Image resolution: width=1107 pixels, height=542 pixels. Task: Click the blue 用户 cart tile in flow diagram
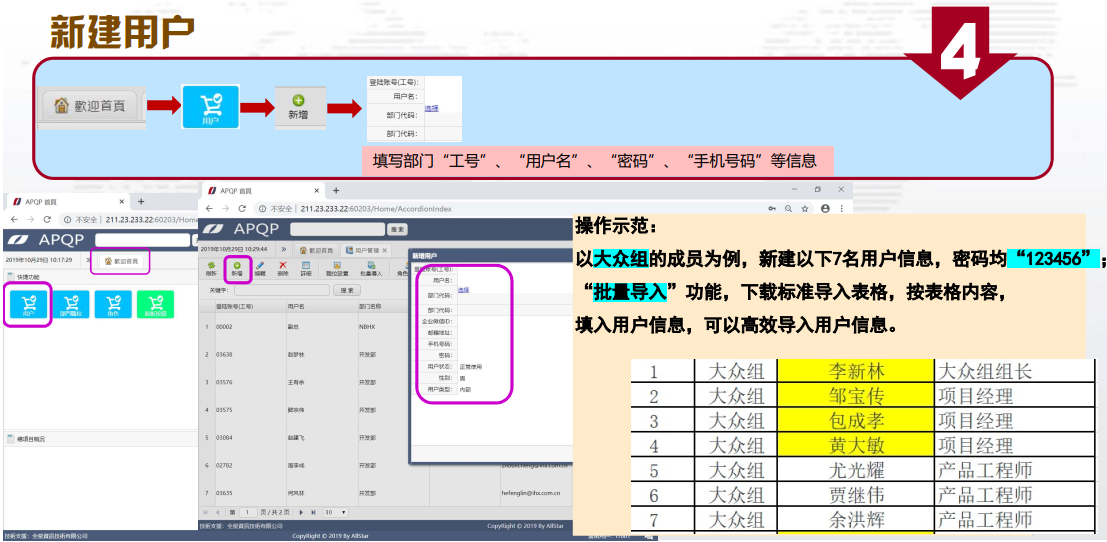click(x=210, y=107)
